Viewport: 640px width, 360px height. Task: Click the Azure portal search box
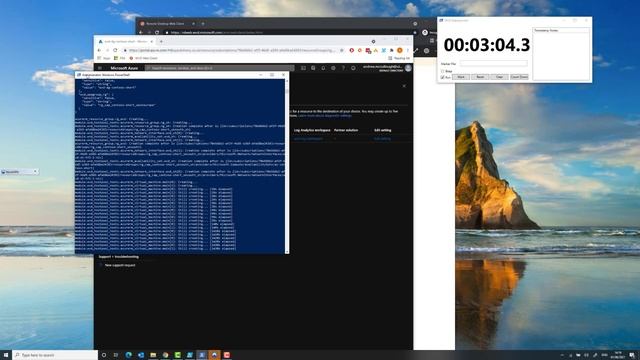tap(220, 68)
